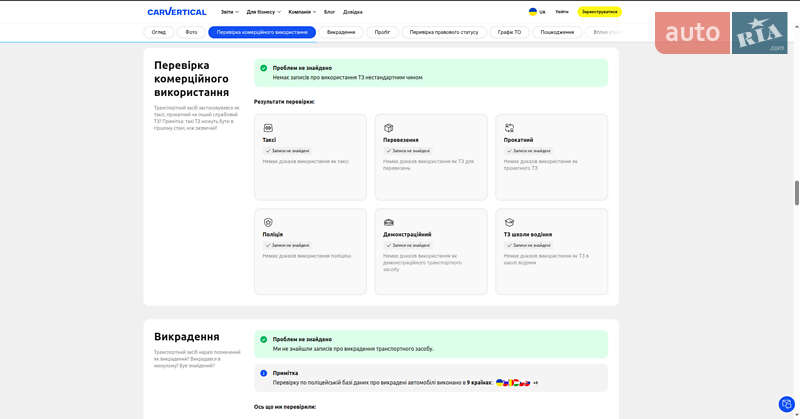This screenshot has width=800, height=419.
Task: Go to the Блог page
Action: pyautogui.click(x=330, y=12)
